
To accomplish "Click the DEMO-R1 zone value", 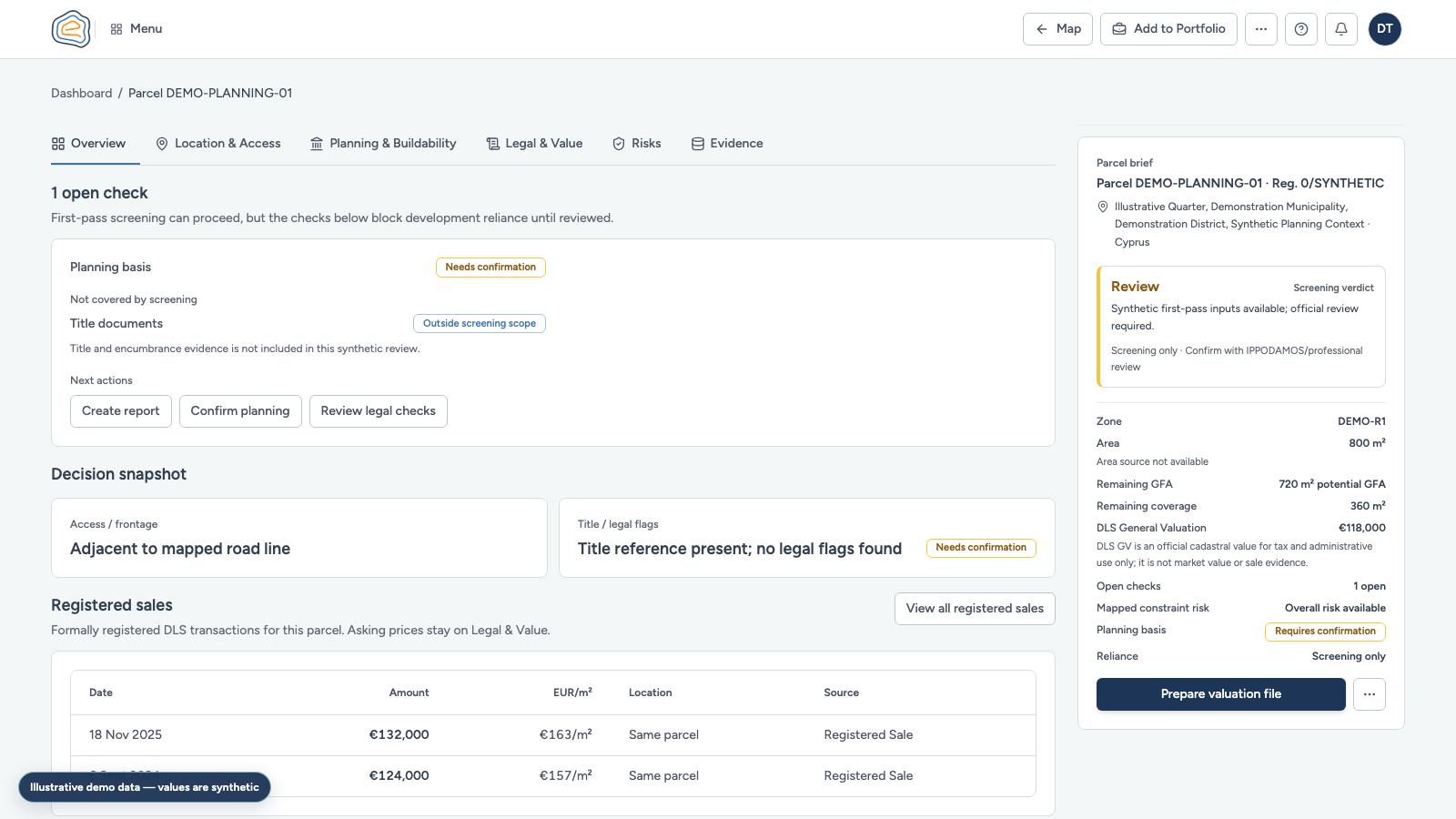I will (x=1361, y=422).
